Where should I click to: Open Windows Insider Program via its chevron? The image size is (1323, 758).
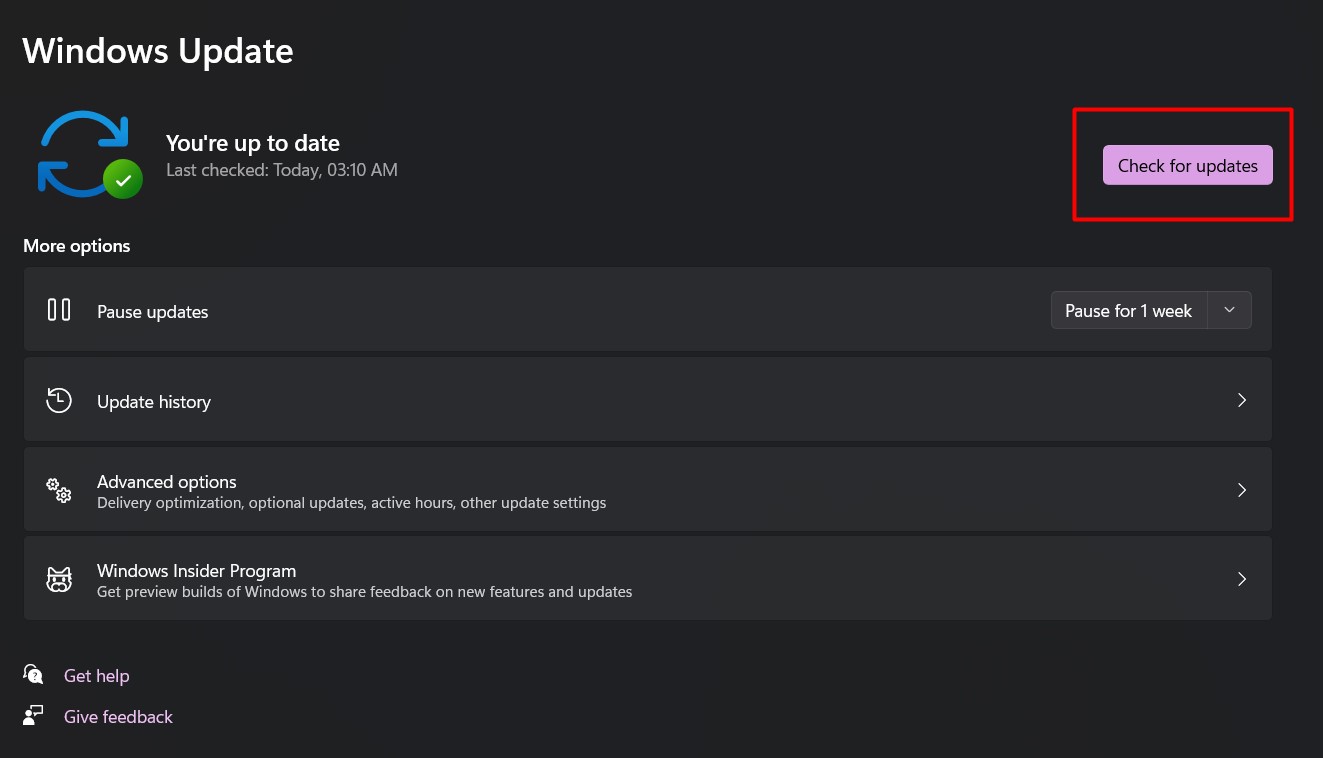(x=1242, y=579)
